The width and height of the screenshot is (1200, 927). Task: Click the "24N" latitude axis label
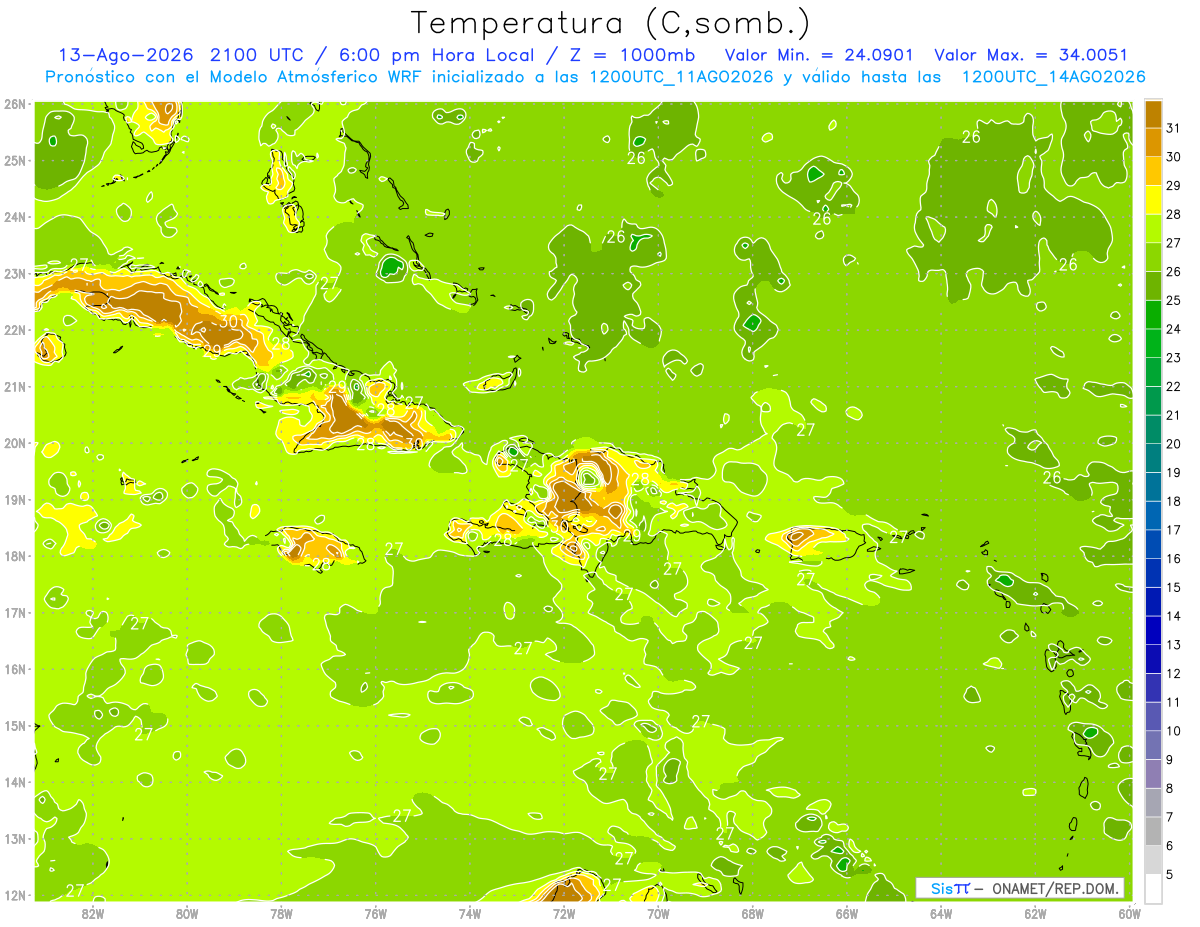(15, 217)
